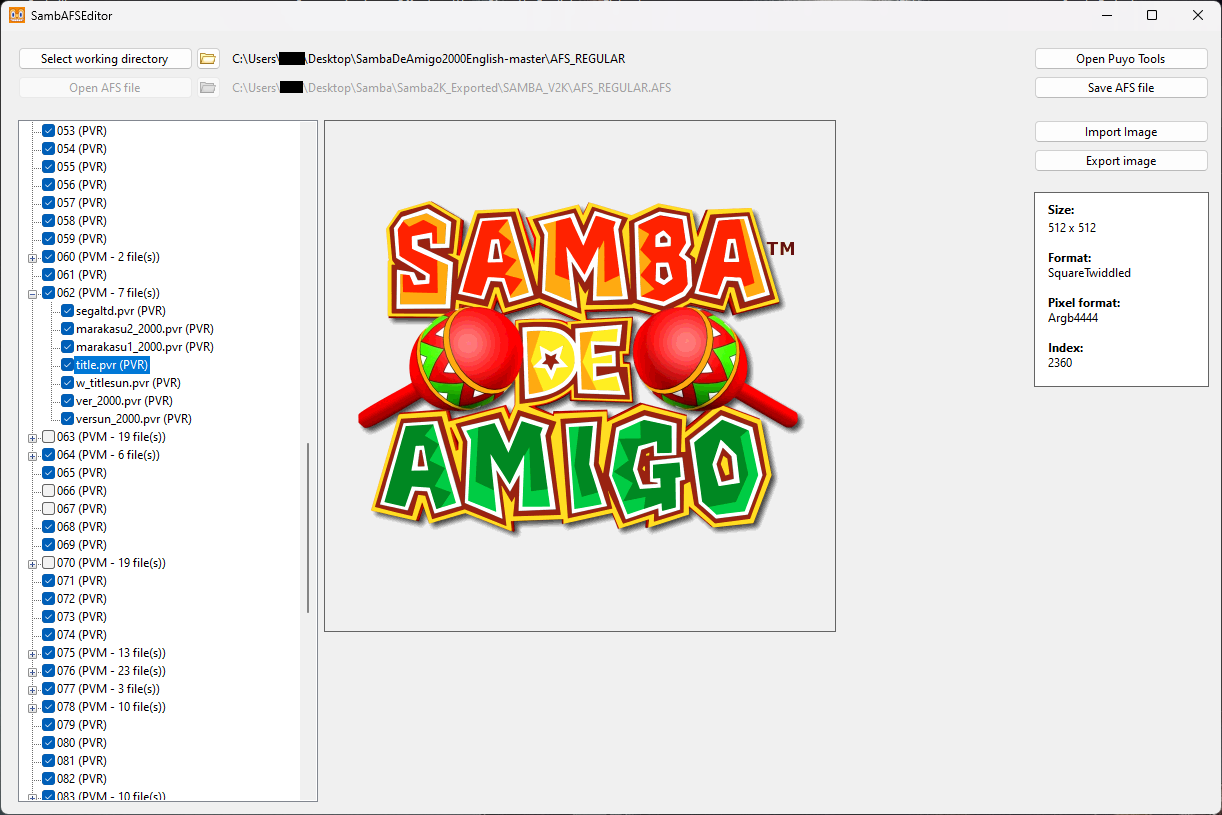
Task: Click the index value '2360'
Action: coord(1060,363)
